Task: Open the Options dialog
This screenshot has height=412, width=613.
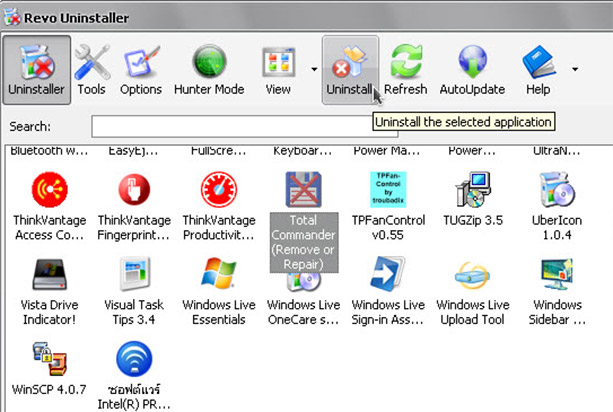Action: point(141,70)
